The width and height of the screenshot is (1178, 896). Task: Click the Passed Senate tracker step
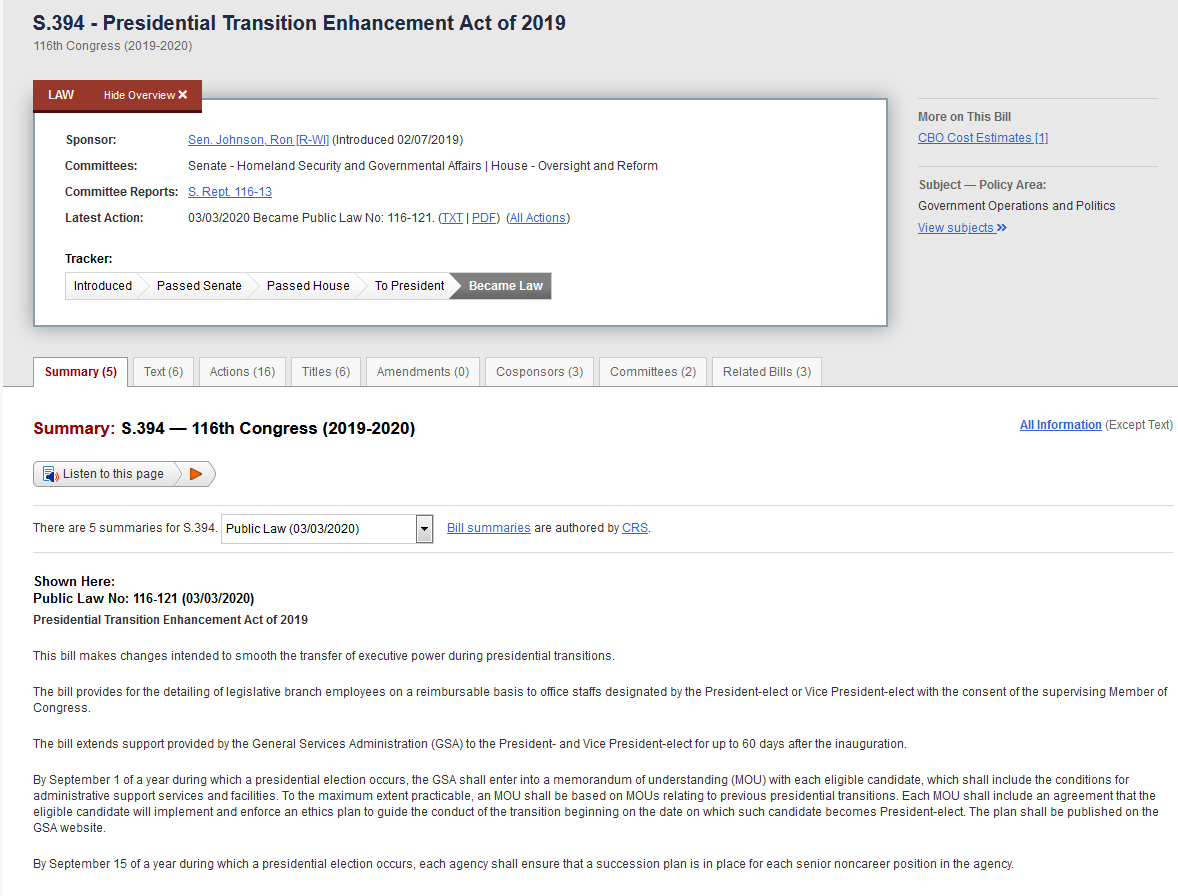[x=199, y=285]
